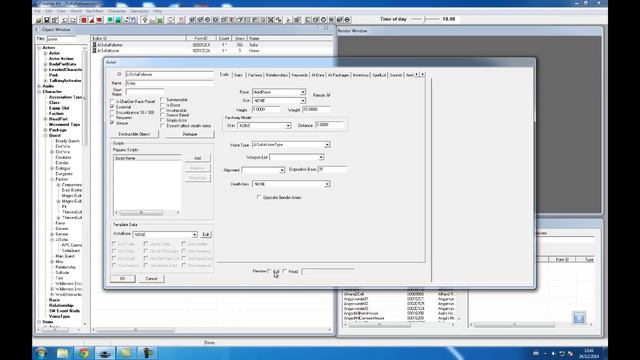Image resolution: width=640 pixels, height=360 pixels.
Task: Open the Death Item dropdown
Action: pyautogui.click(x=327, y=184)
